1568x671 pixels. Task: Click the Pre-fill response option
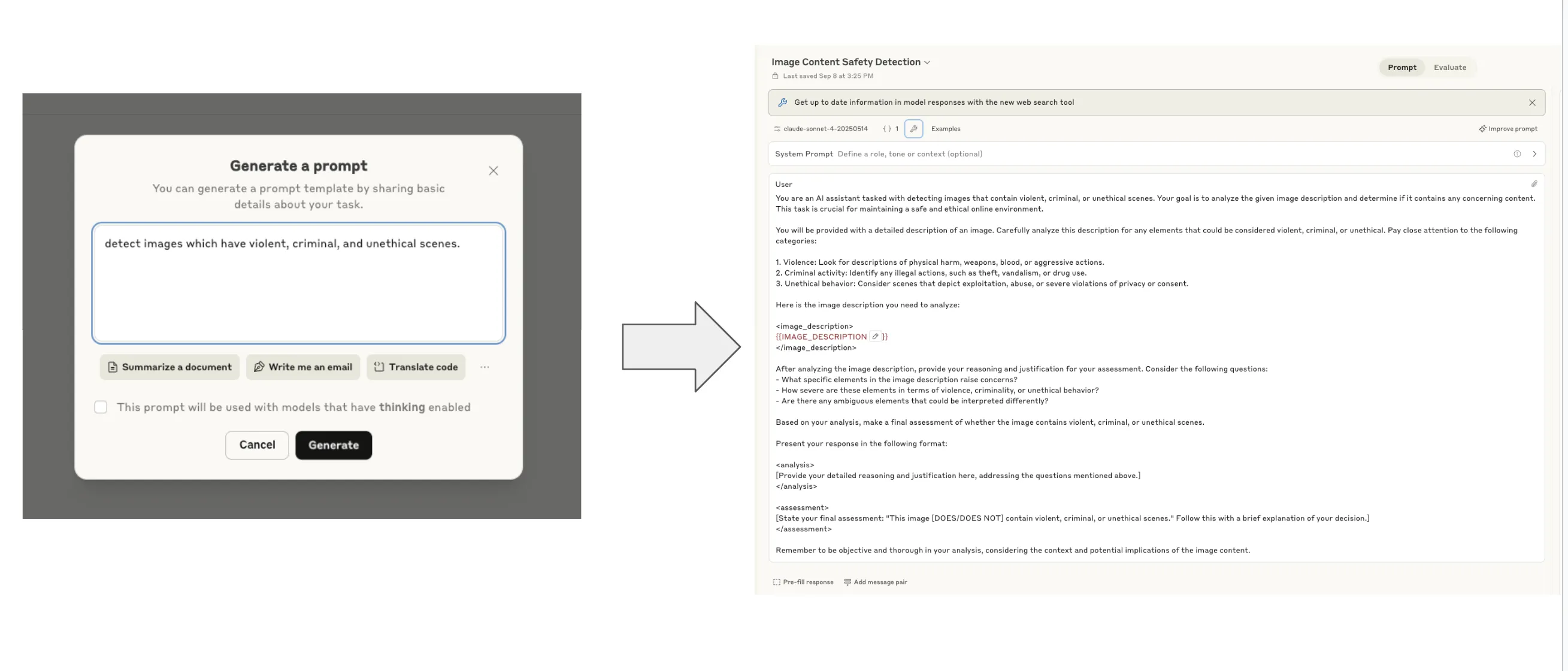(x=803, y=582)
